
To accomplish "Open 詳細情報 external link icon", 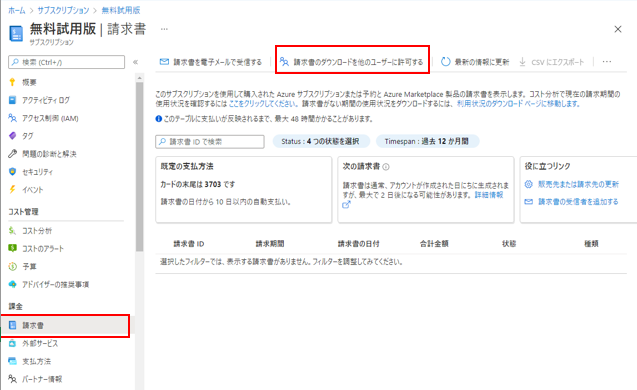I will (x=346, y=205).
